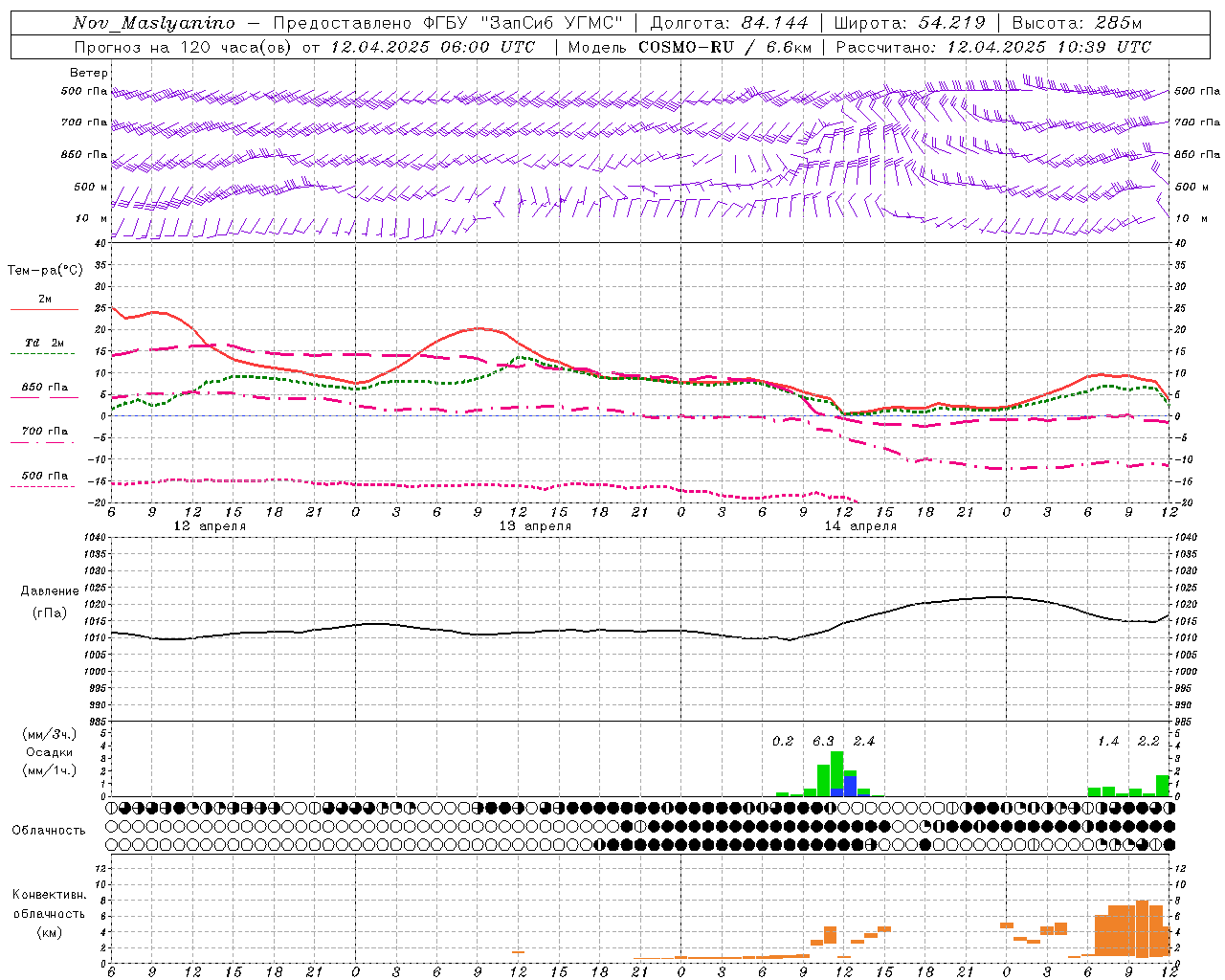Click the 0.2 precipitation total value
This screenshot has width=1225, height=980.
point(783,741)
